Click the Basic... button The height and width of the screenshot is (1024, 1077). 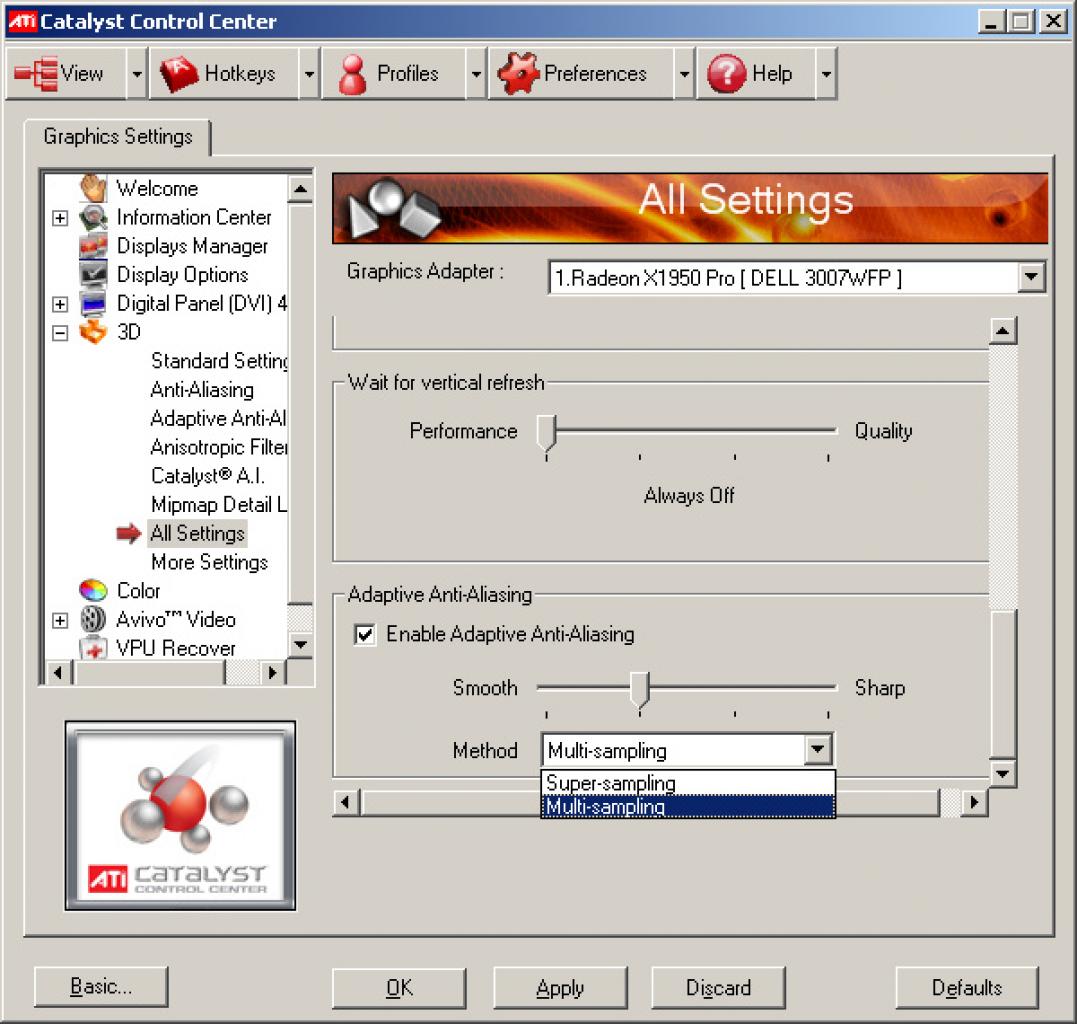coord(101,986)
